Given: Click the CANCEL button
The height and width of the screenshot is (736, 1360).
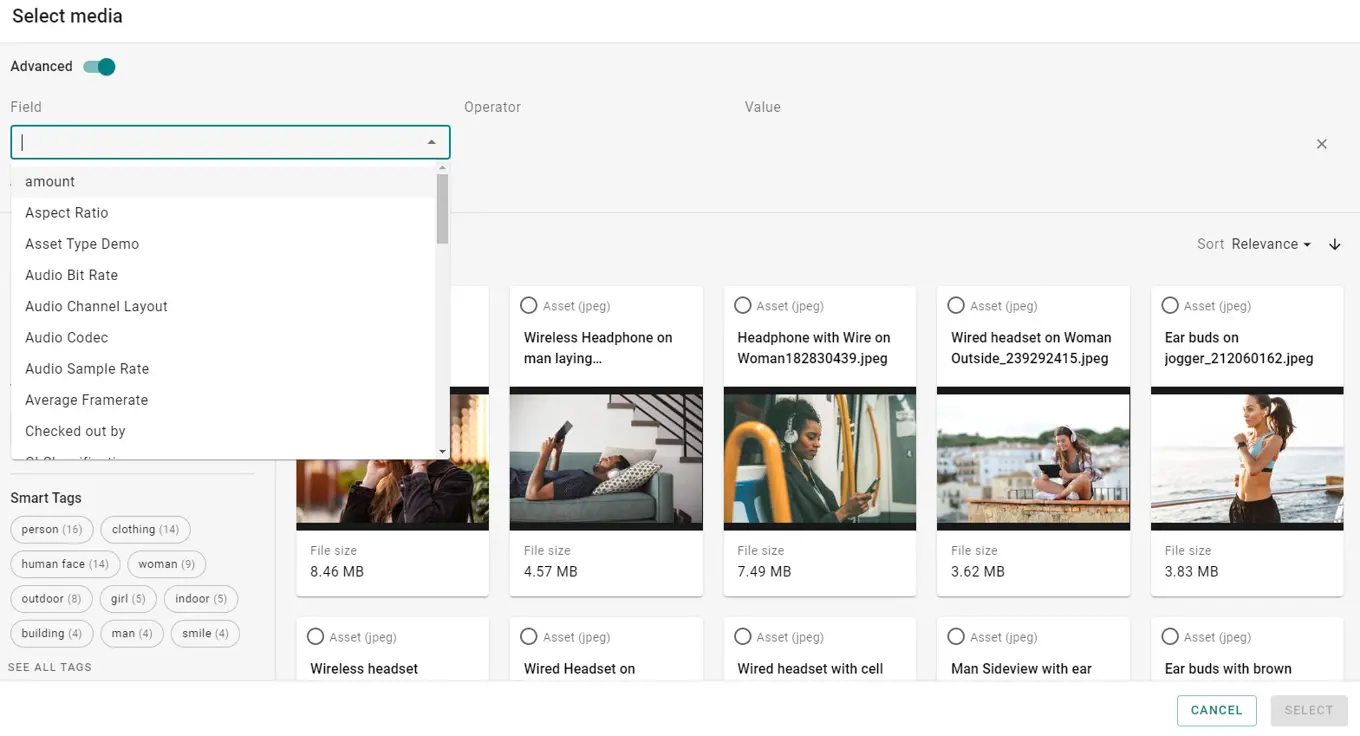Looking at the screenshot, I should click(1216, 710).
